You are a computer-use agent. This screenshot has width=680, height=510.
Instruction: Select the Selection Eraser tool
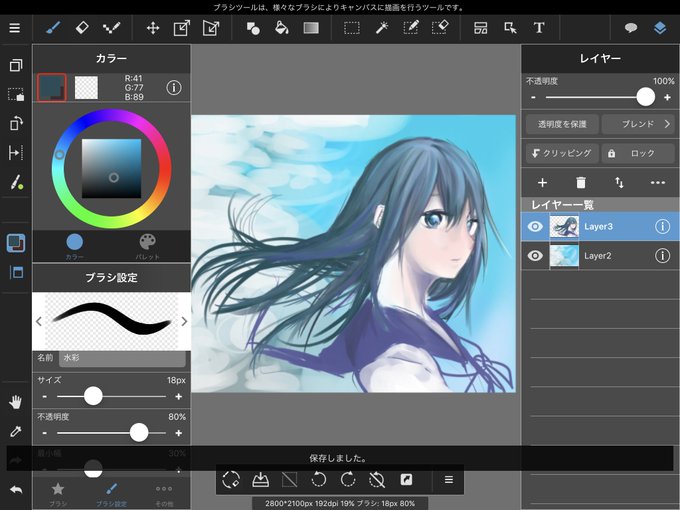tap(440, 28)
